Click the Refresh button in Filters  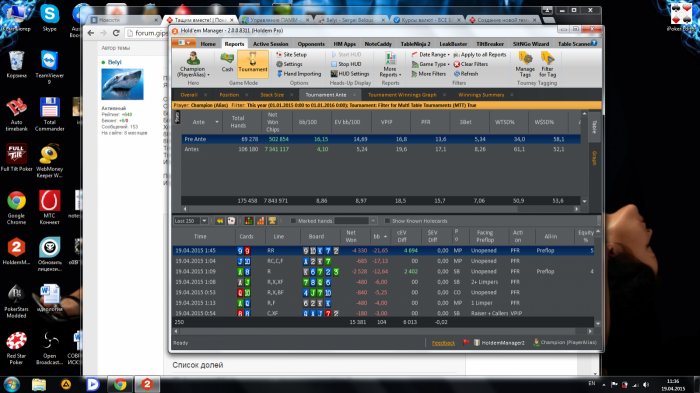(x=466, y=74)
